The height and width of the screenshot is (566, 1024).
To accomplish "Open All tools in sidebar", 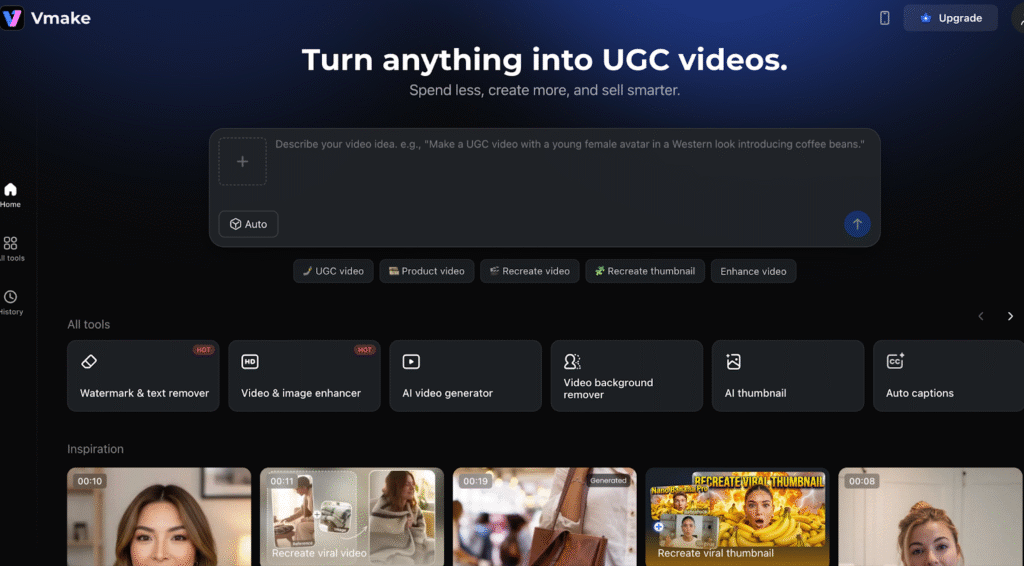I will click(10, 249).
